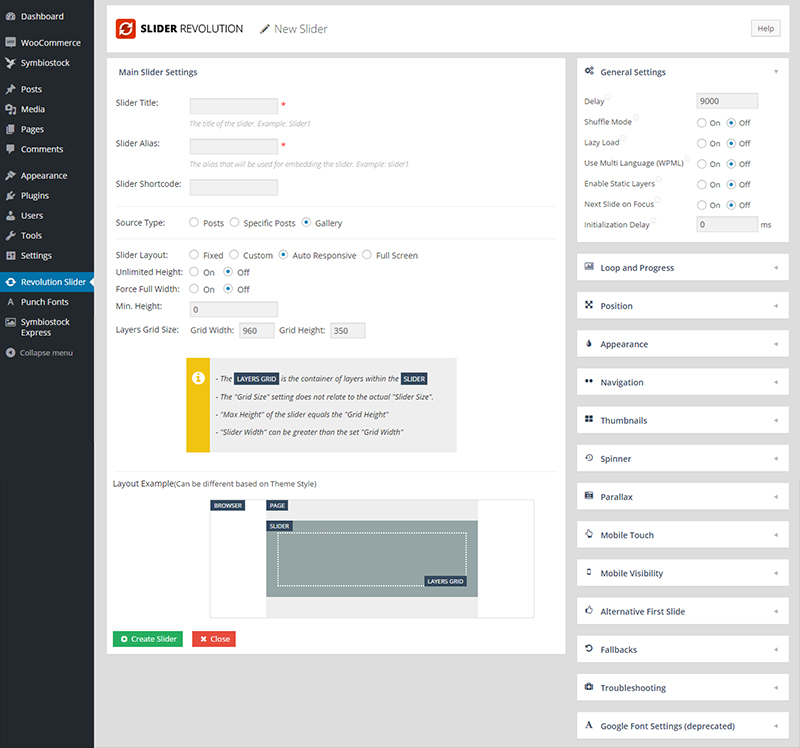This screenshot has height=748, width=800.
Task: Click the Posts pin icon in sidebar
Action: pyautogui.click(x=10, y=89)
